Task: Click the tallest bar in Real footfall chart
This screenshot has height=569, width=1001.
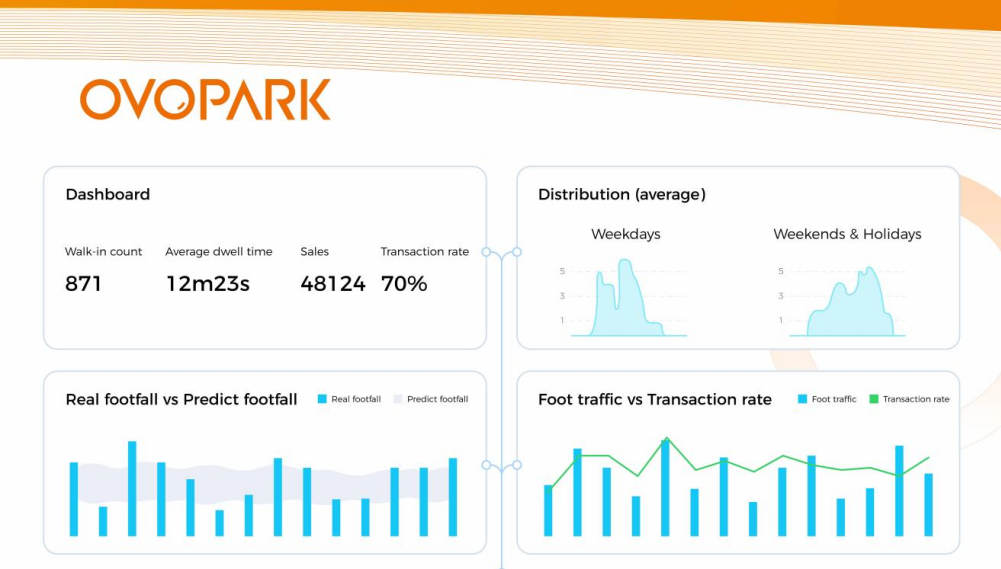Action: coord(132,489)
